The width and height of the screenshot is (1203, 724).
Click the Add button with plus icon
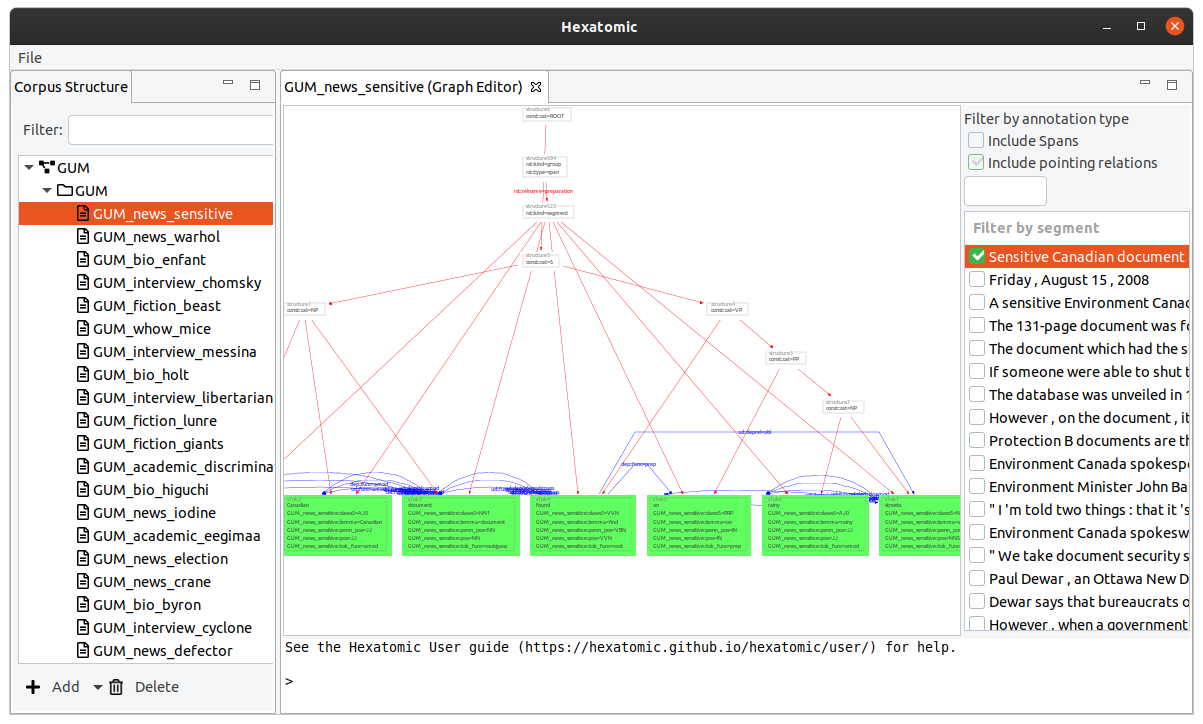52,687
